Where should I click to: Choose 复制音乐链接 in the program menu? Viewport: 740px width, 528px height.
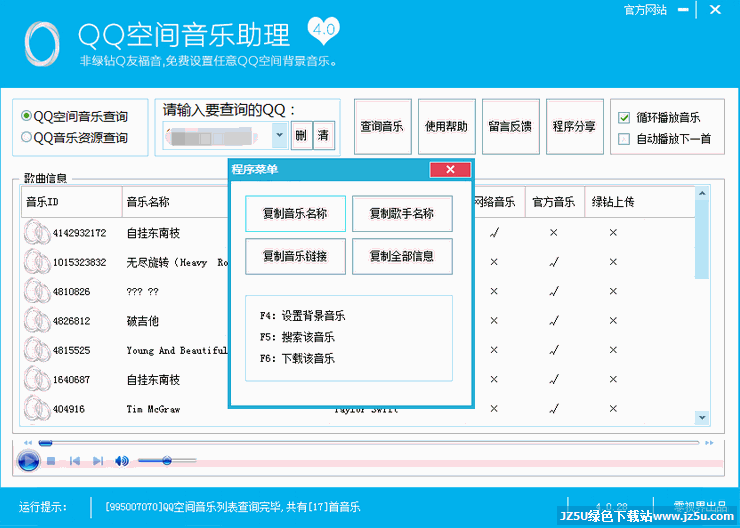pos(295,256)
